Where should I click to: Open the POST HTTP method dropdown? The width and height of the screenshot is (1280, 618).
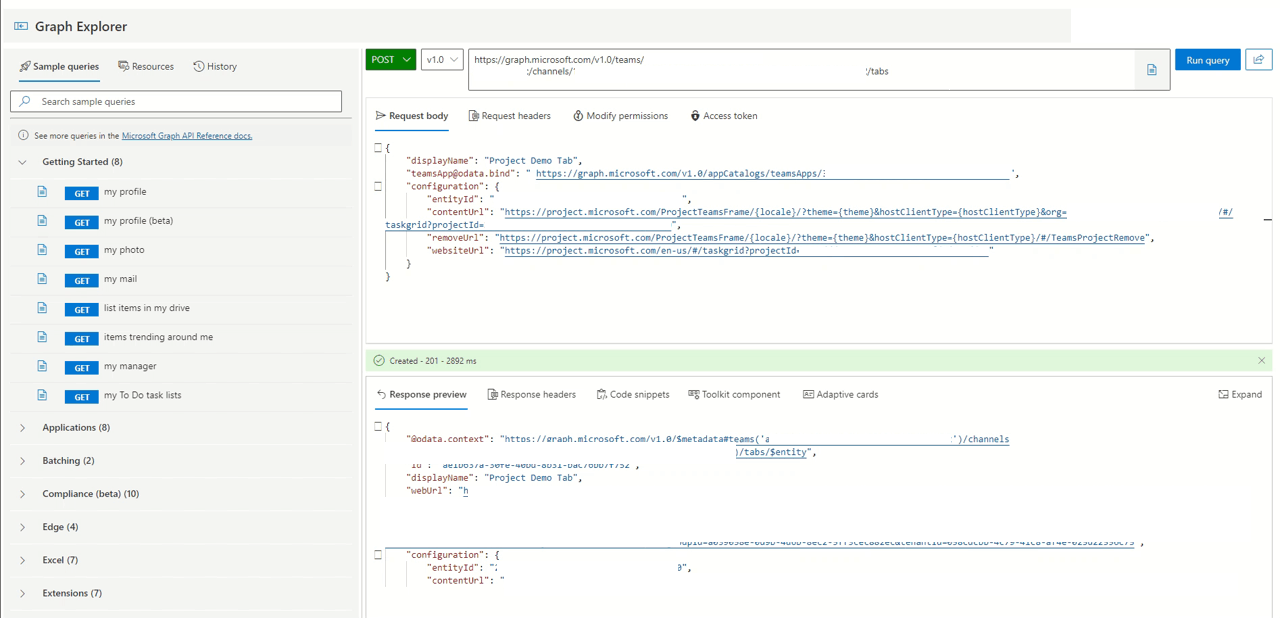[391, 60]
